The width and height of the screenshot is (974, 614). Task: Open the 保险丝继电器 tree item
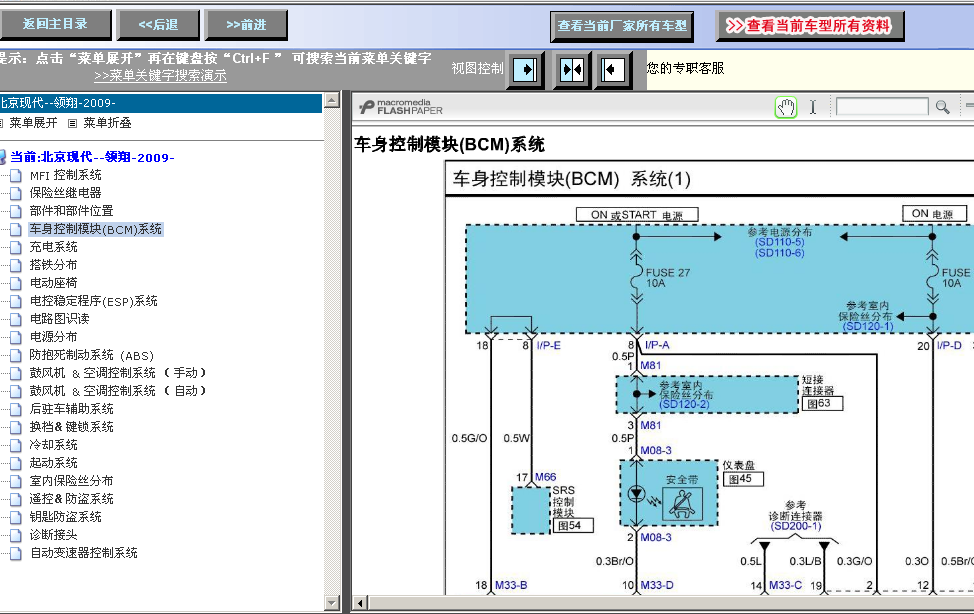(65, 193)
